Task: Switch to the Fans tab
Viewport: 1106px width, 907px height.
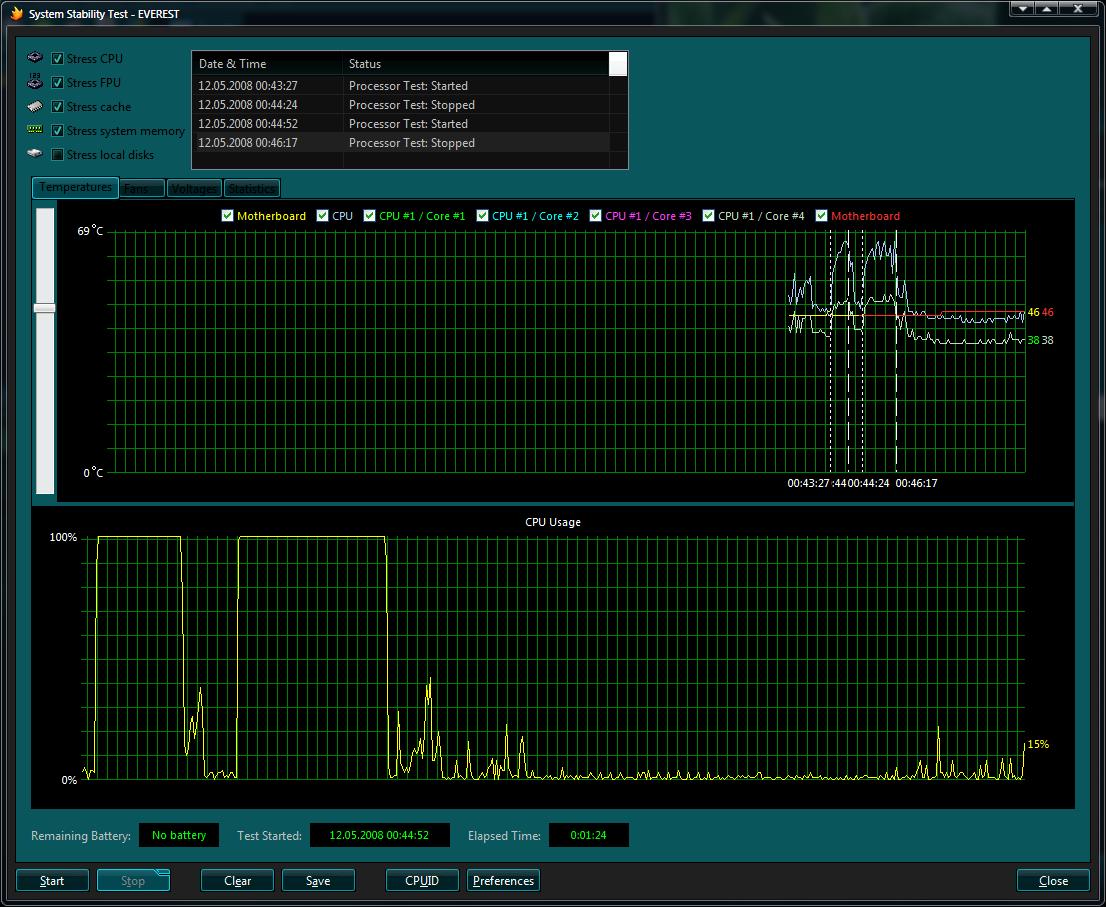Action: [x=142, y=188]
